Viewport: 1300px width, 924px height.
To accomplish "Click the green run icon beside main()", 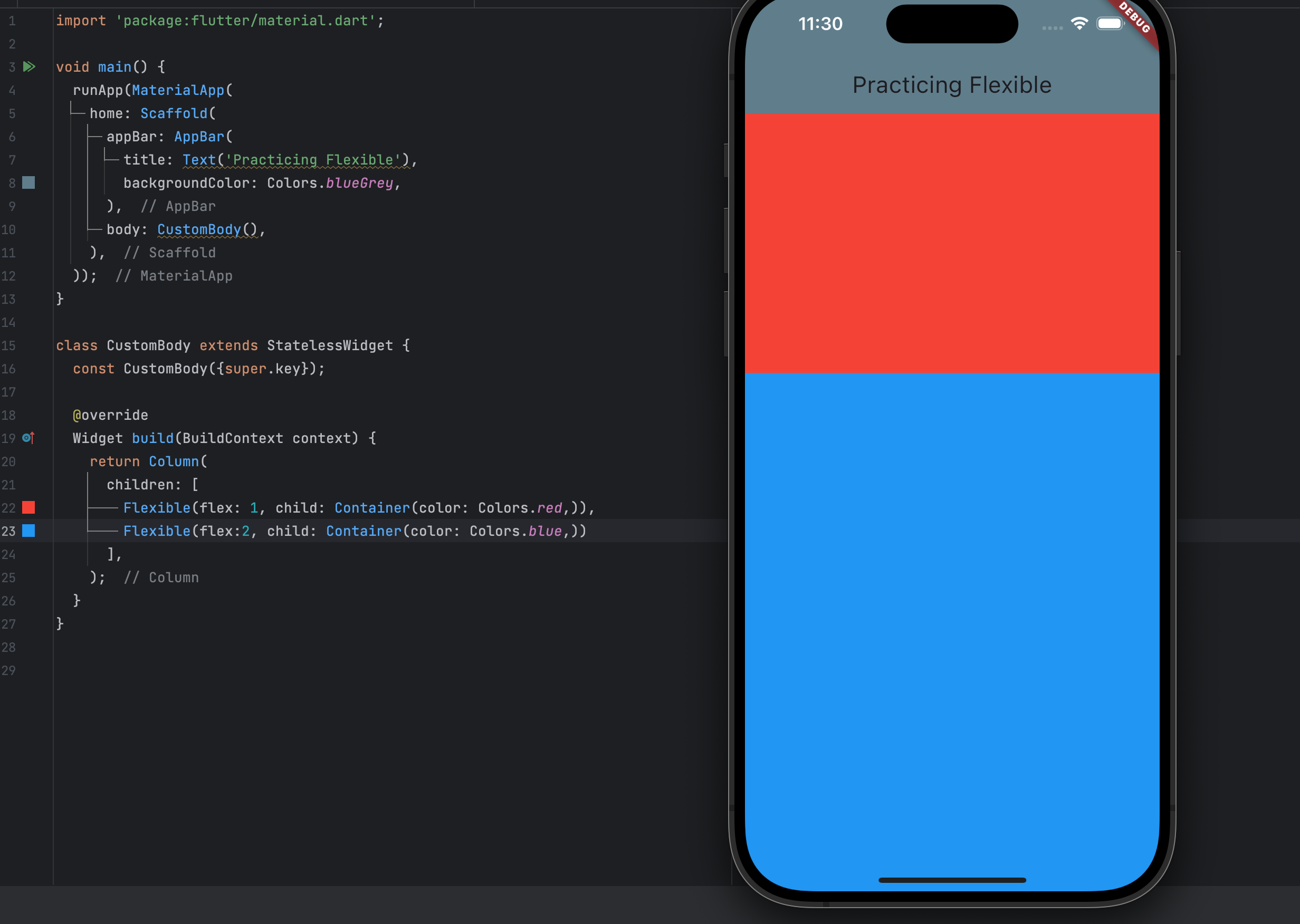I will (29, 66).
